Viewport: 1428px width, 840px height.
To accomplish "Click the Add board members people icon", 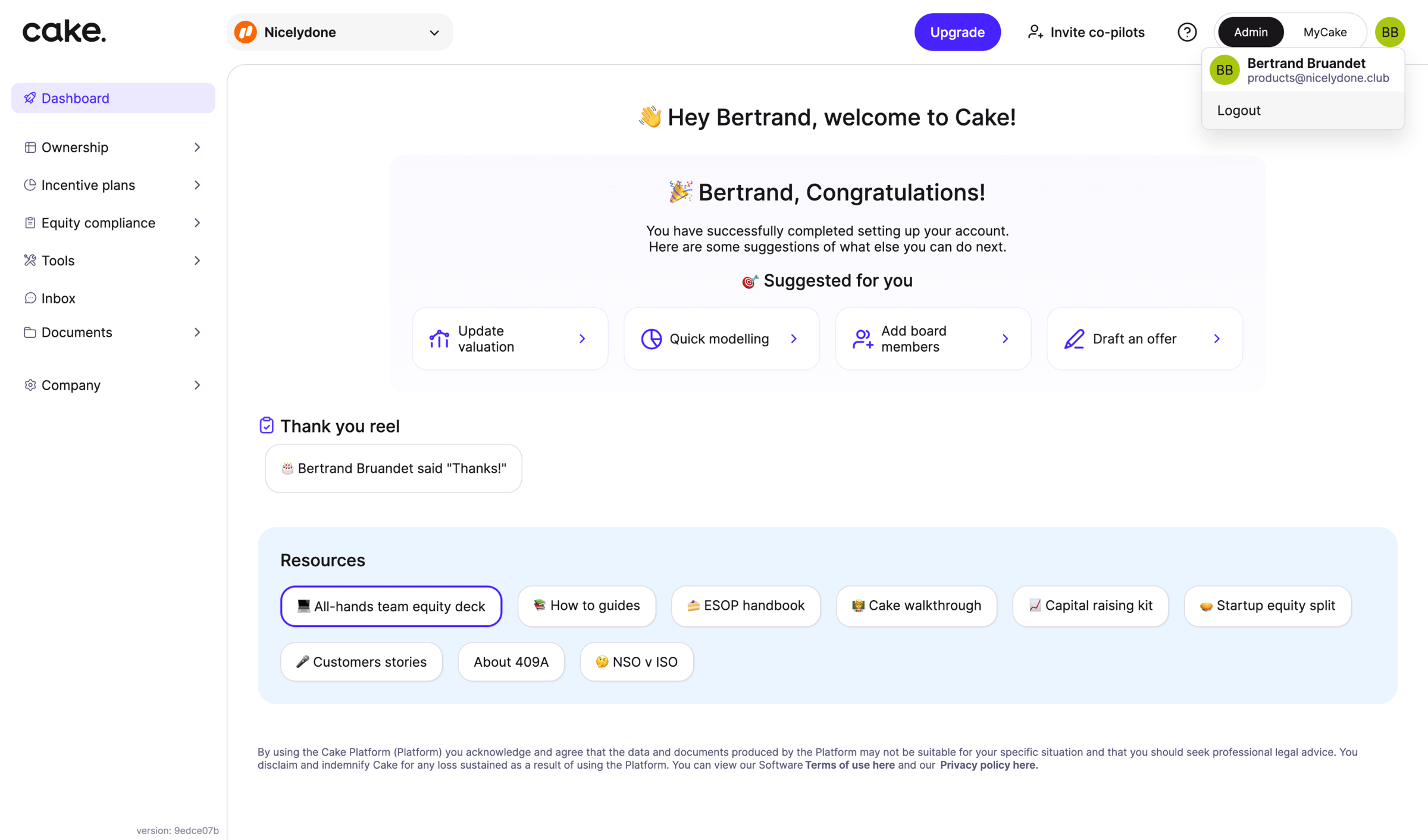I will (863, 338).
